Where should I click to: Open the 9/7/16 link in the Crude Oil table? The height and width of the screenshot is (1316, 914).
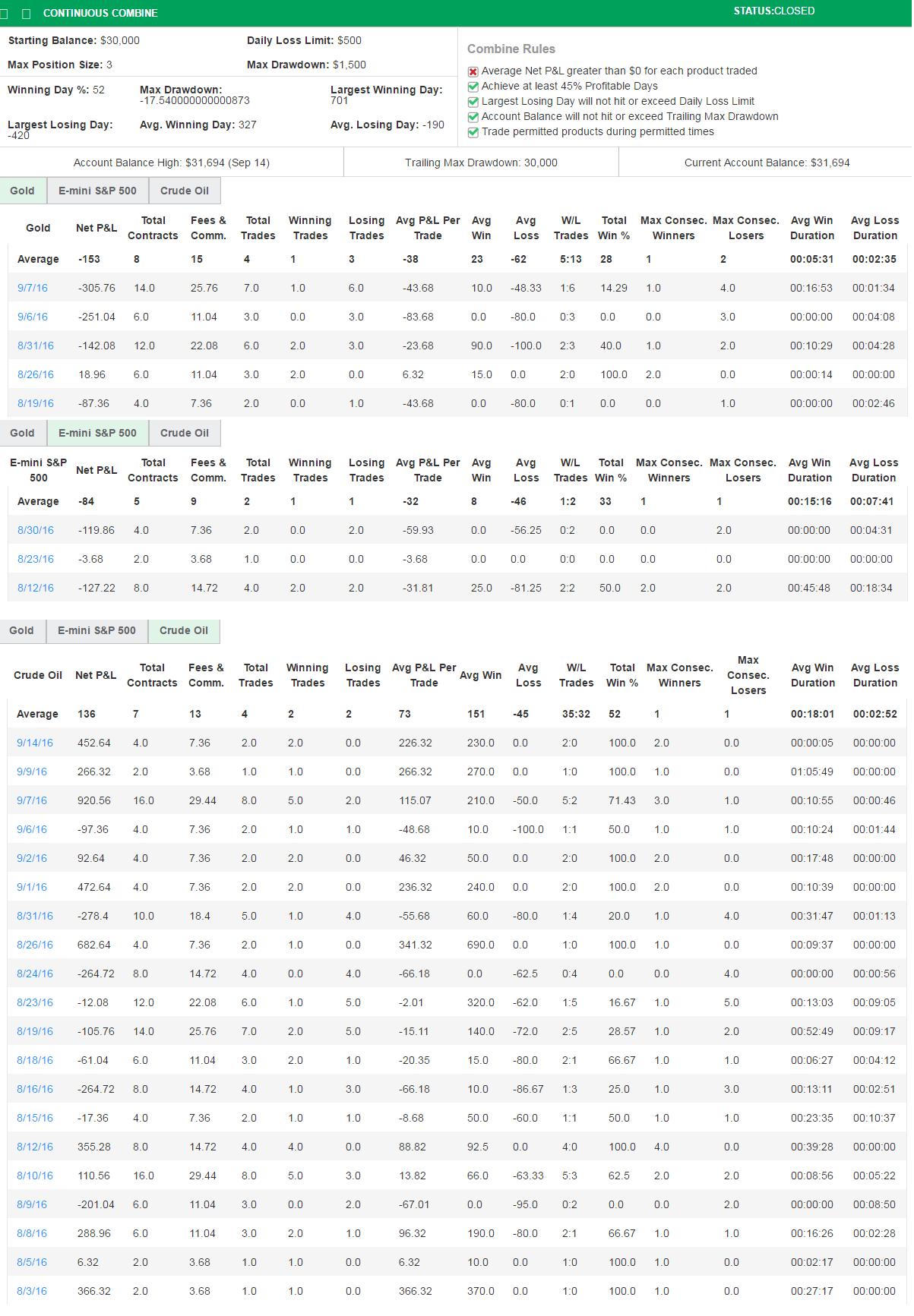(x=32, y=800)
